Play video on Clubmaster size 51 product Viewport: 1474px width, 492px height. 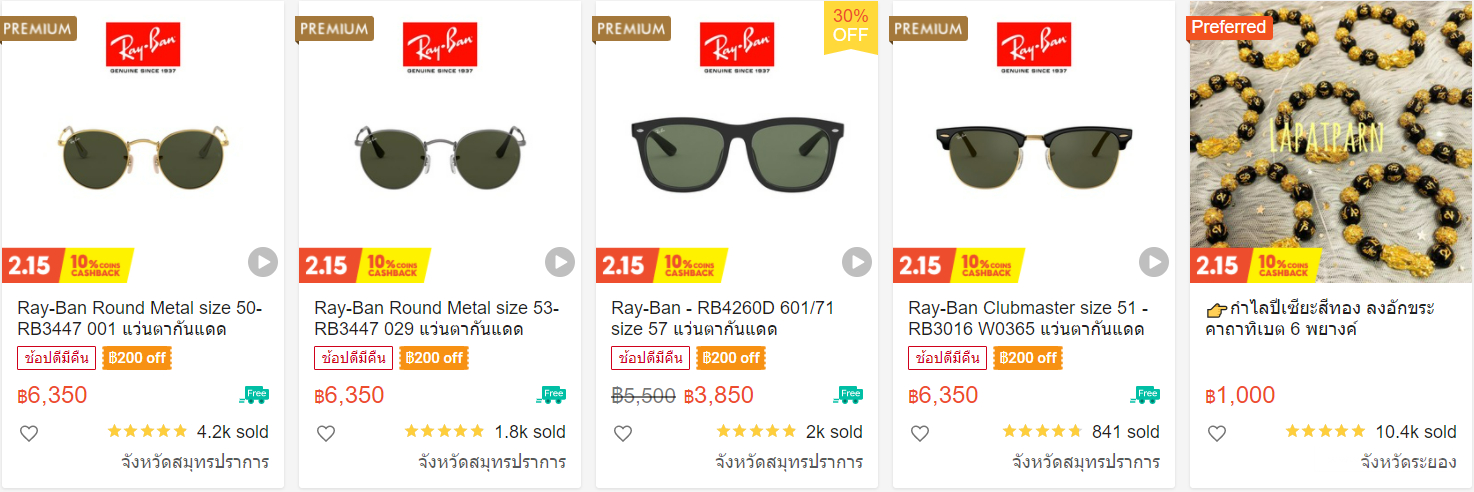coord(1154,262)
